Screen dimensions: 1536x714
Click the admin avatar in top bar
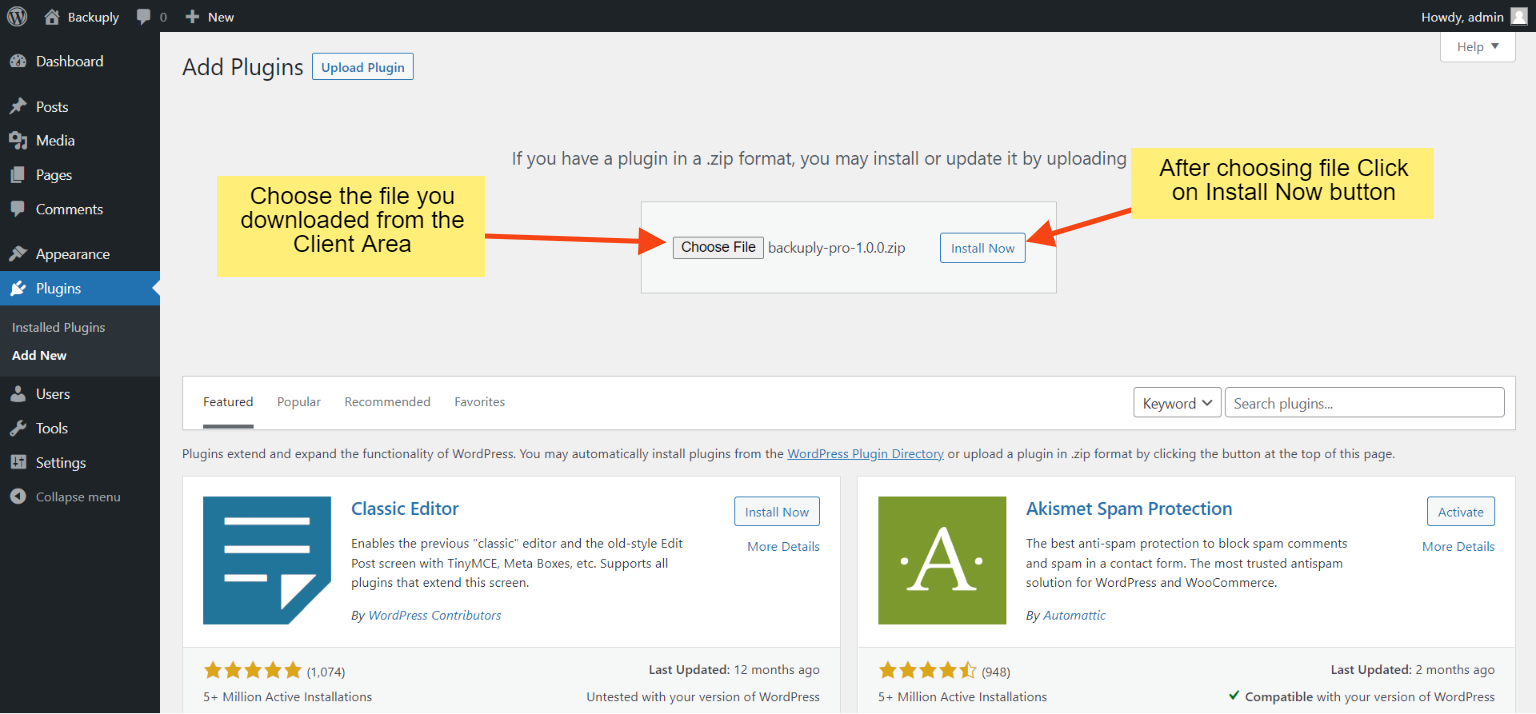coord(1518,16)
